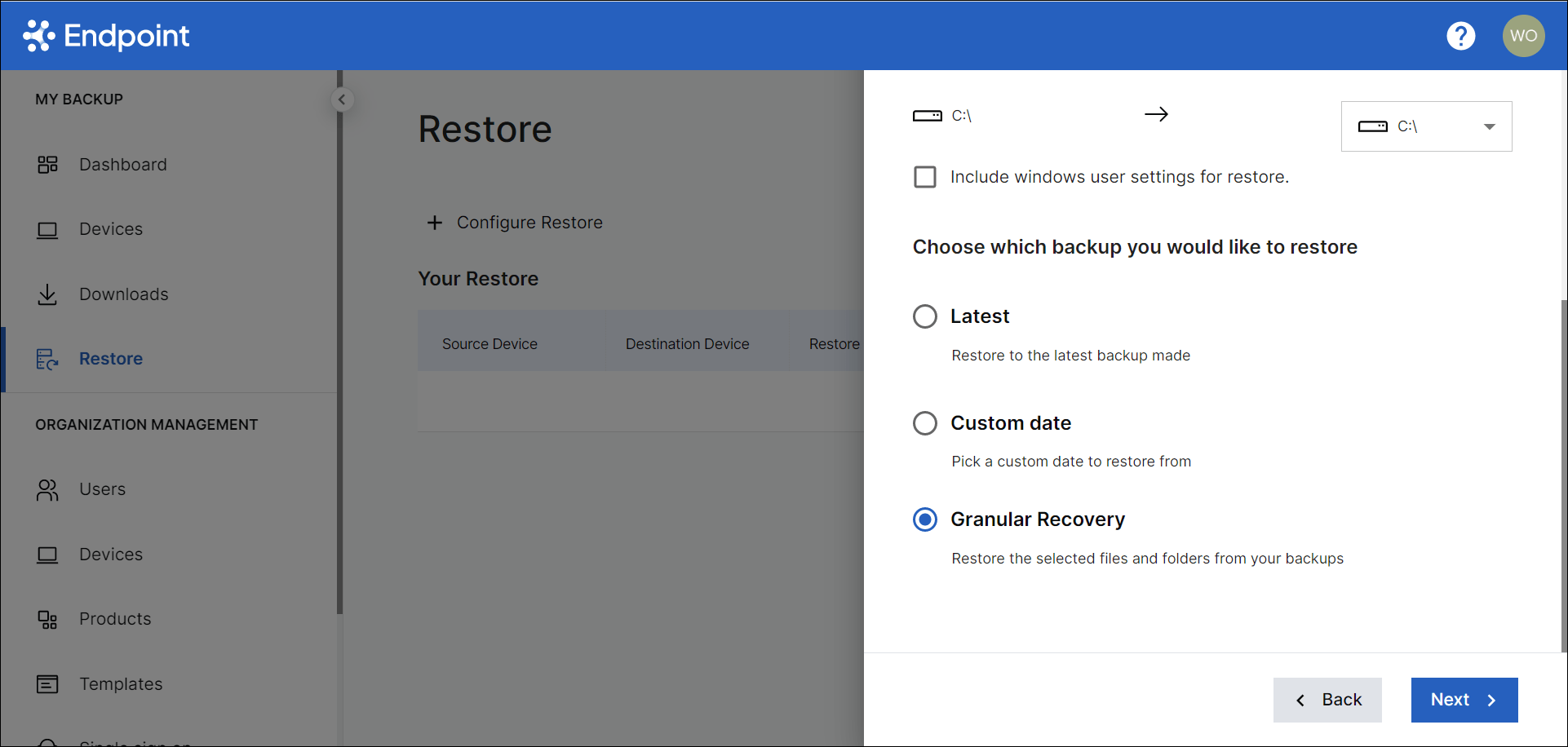
Task: Open the Downloads section icon
Action: pos(47,294)
